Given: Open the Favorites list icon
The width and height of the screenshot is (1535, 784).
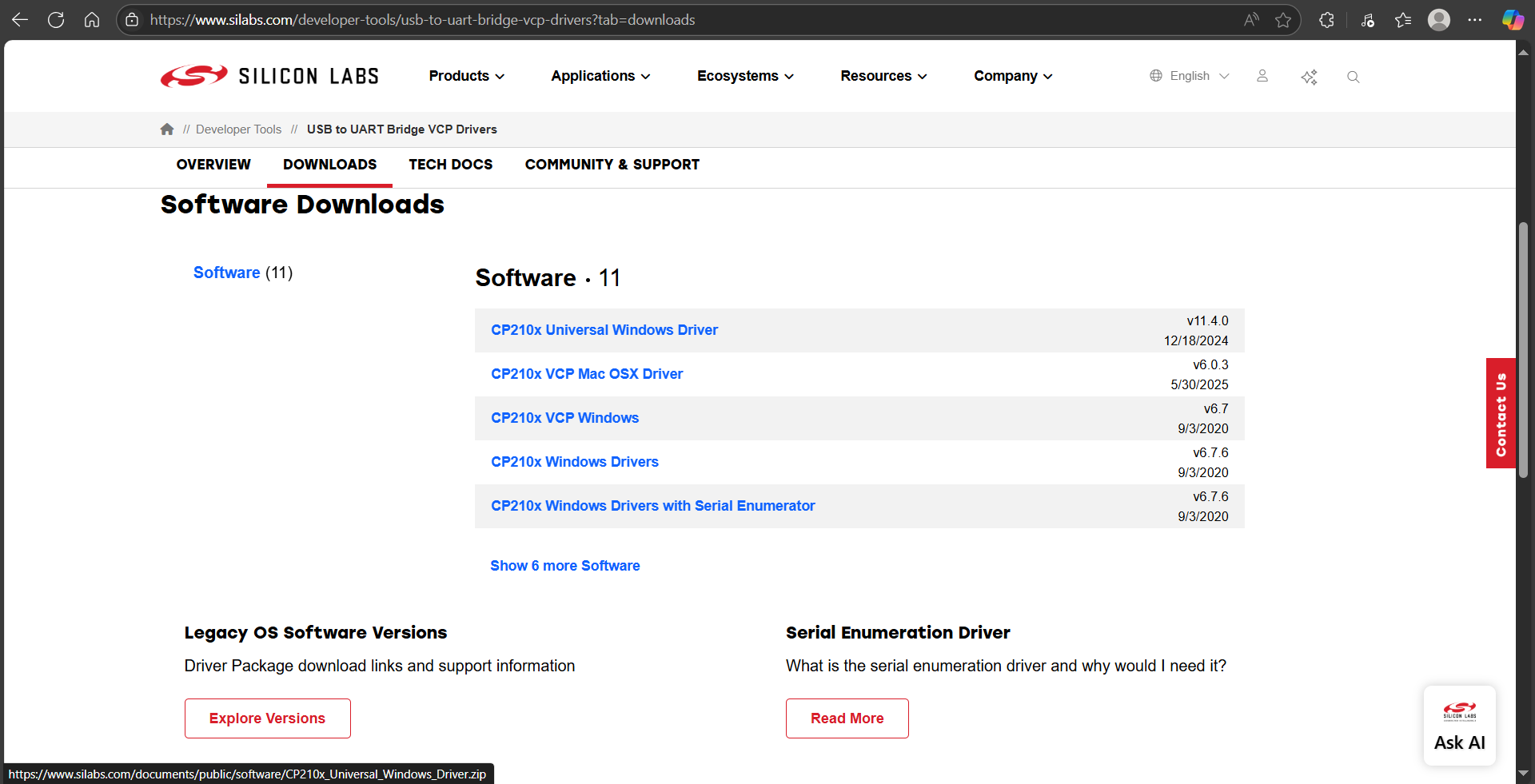Looking at the screenshot, I should (x=1403, y=20).
